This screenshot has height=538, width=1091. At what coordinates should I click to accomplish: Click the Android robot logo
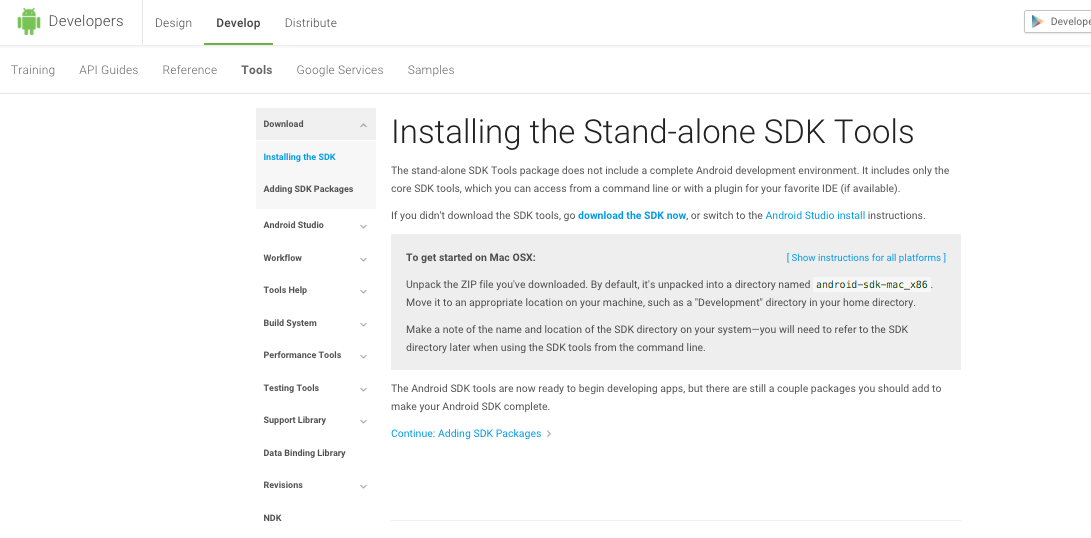29,22
